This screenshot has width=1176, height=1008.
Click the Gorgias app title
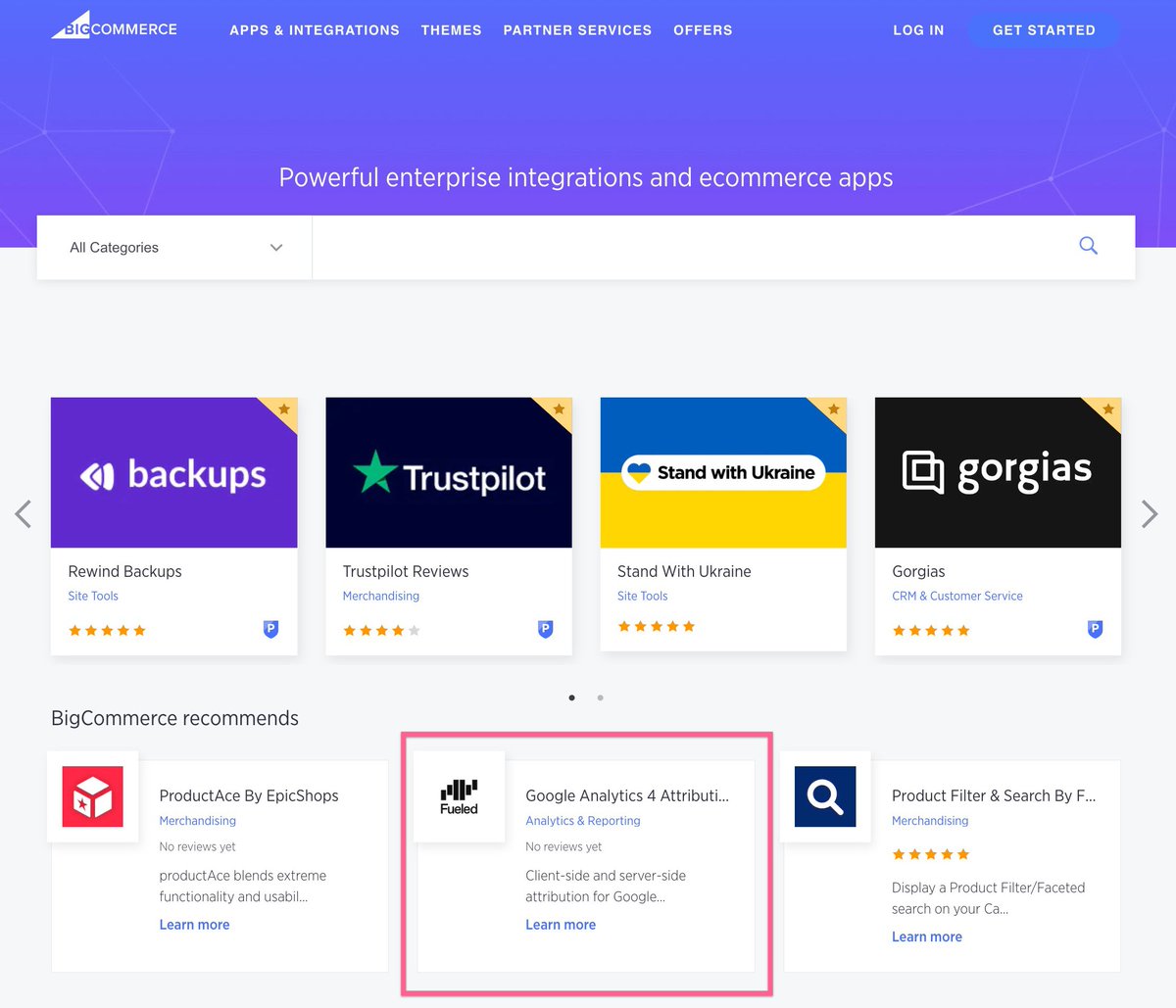(x=918, y=571)
